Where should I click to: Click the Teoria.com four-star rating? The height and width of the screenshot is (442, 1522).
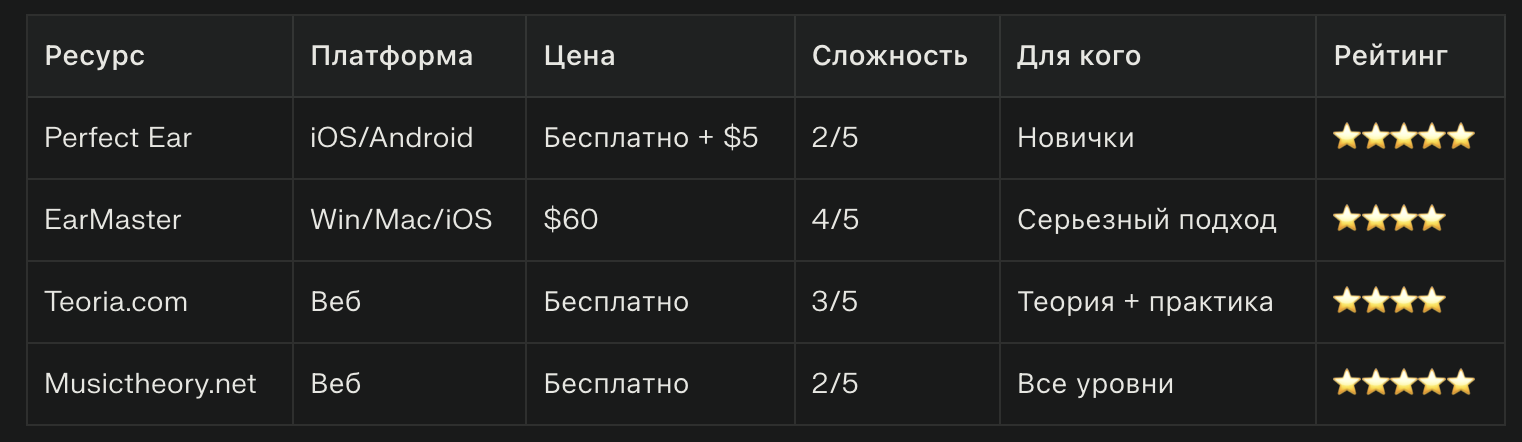(x=1389, y=301)
